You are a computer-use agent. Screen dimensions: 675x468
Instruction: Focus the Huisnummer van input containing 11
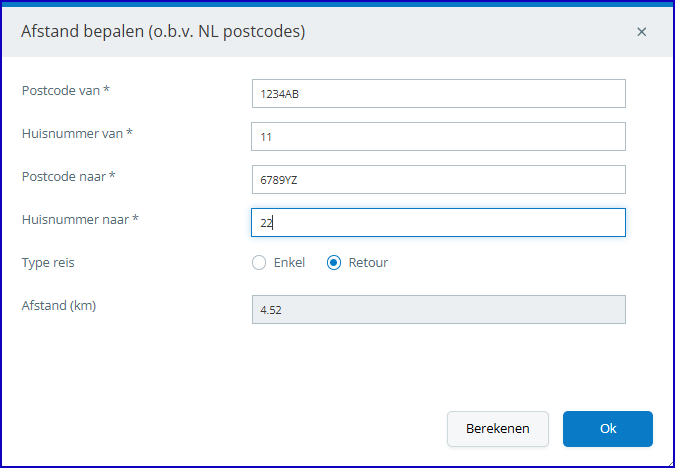pyautogui.click(x=438, y=136)
